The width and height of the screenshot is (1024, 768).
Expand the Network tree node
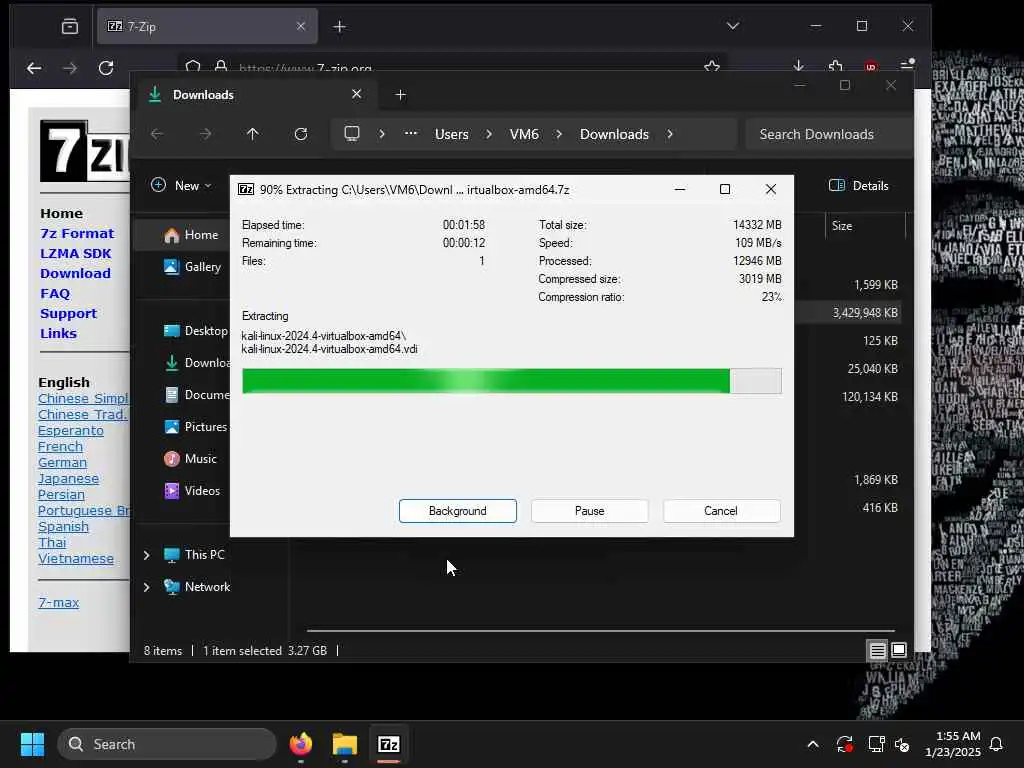tap(146, 587)
